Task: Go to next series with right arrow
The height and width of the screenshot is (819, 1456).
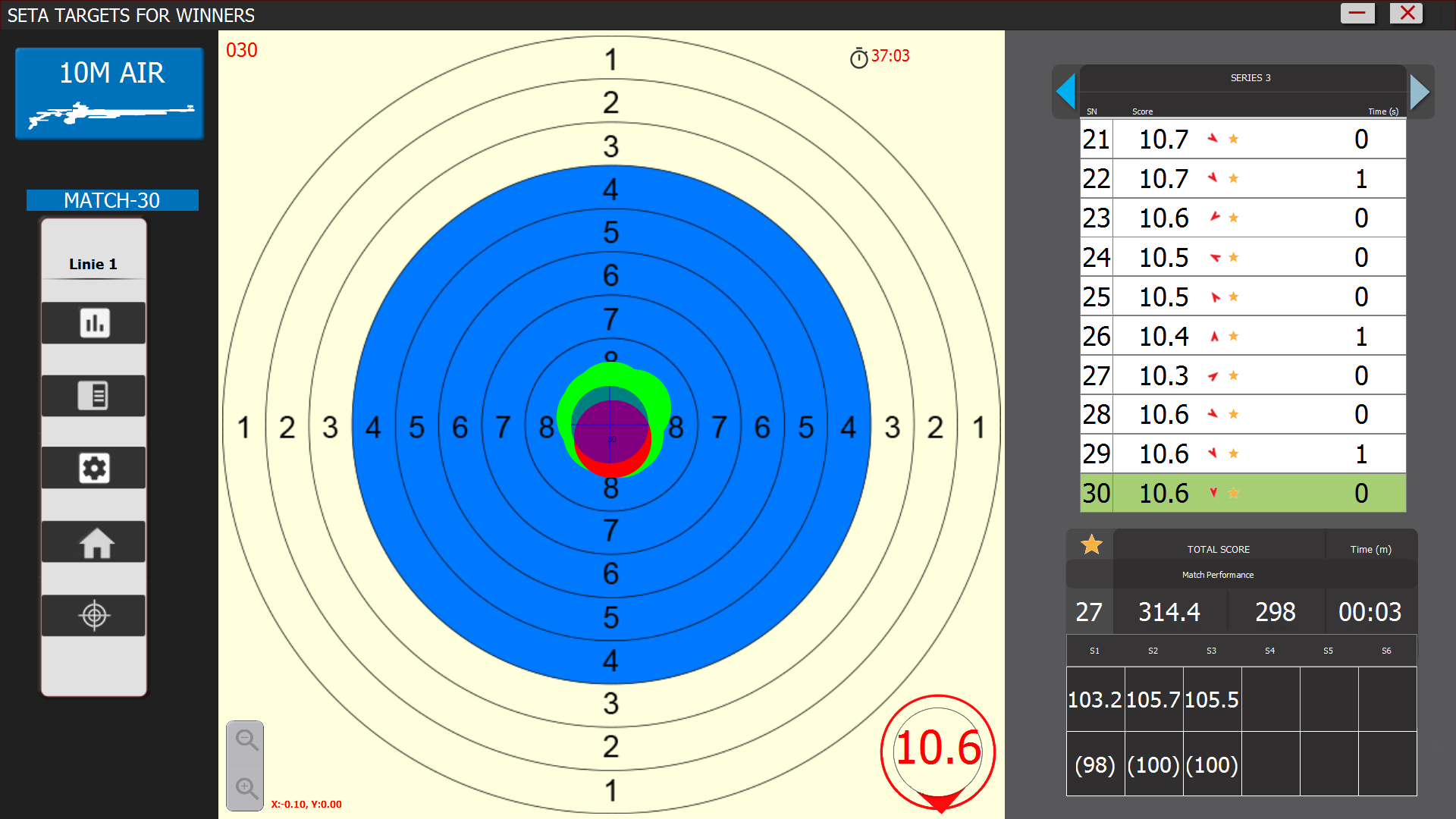Action: [1420, 92]
